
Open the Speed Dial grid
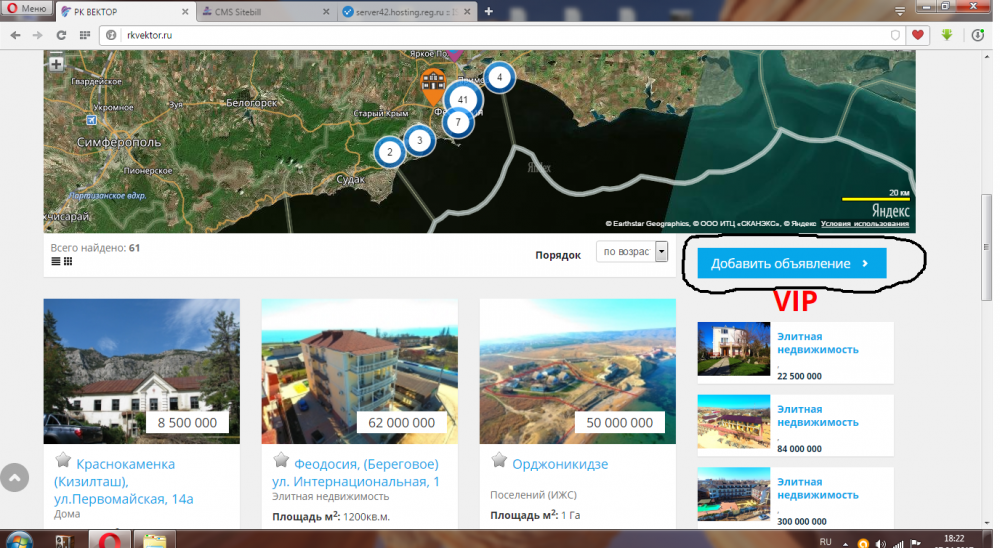click(85, 35)
